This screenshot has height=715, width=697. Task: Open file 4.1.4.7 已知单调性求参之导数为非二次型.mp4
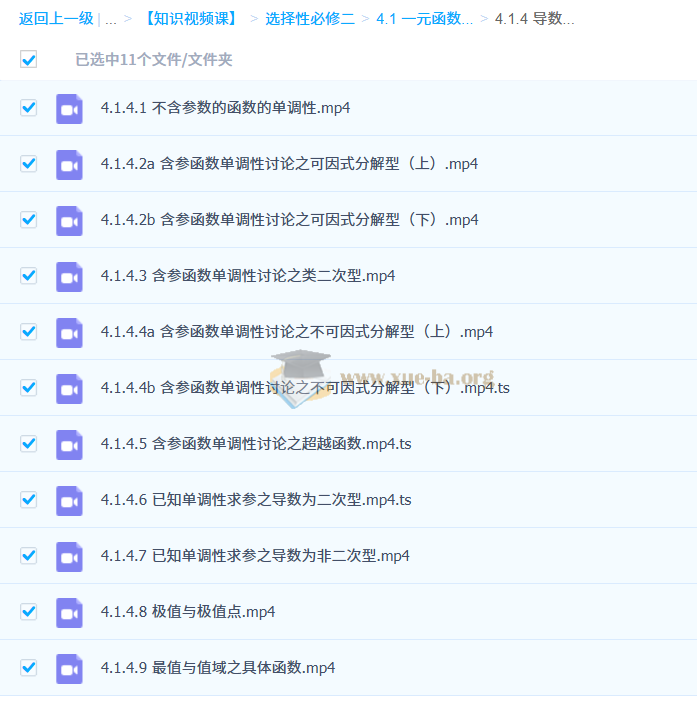click(x=255, y=556)
